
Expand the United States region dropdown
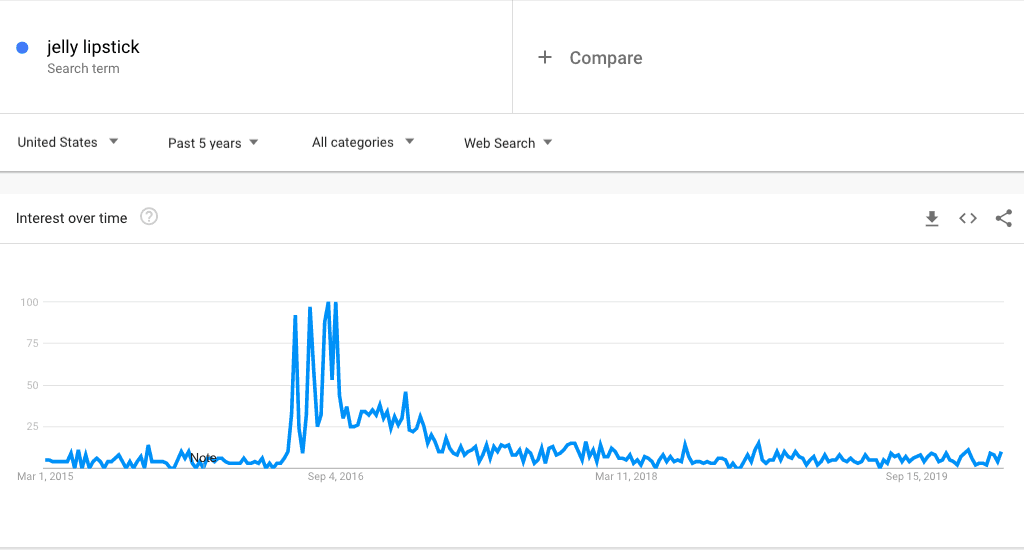[x=67, y=142]
